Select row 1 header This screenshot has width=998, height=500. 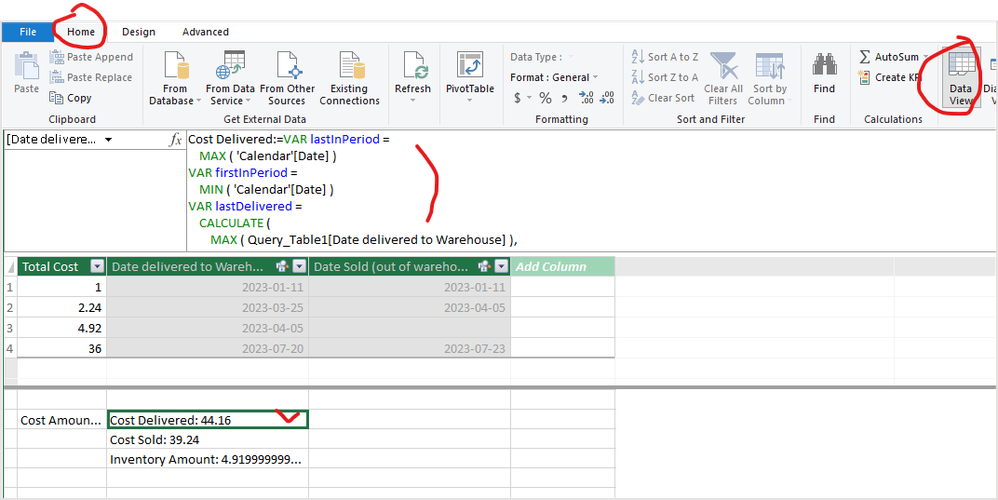[x=10, y=287]
